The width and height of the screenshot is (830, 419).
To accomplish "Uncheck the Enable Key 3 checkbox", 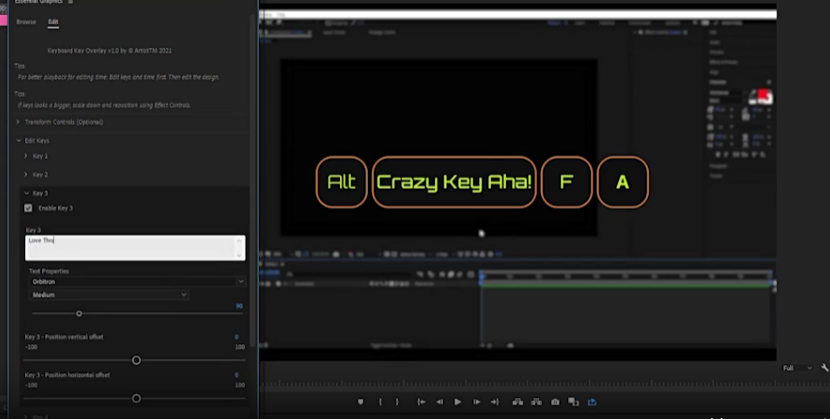I will (28, 208).
